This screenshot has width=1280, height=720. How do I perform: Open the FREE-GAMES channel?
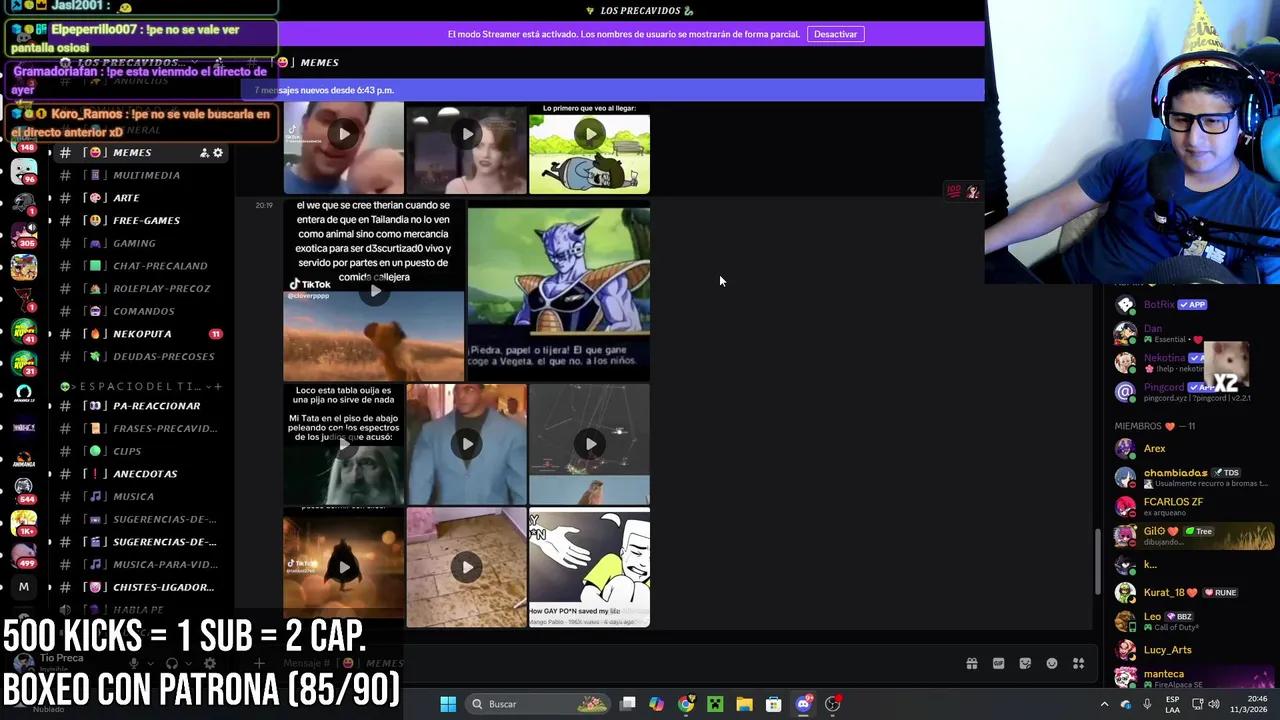point(140,220)
